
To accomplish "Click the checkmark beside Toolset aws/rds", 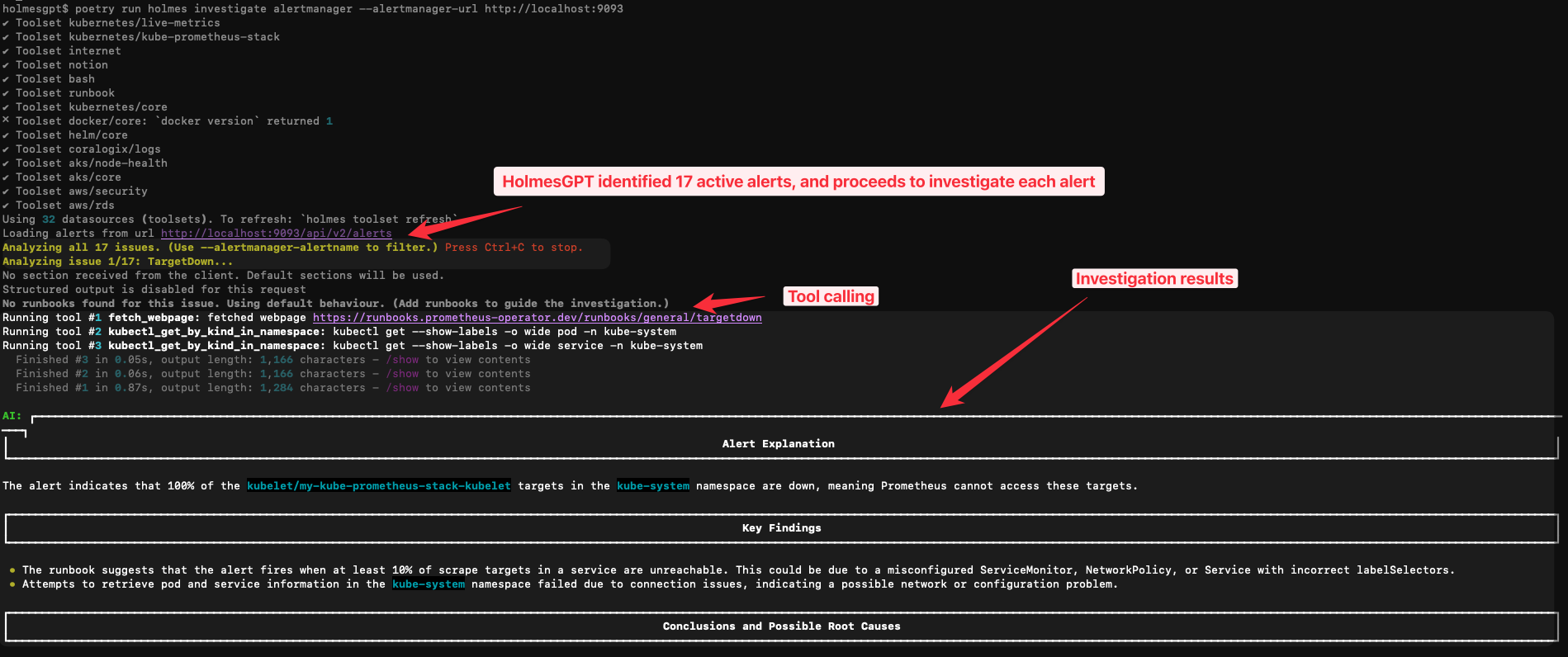I will pyautogui.click(x=6, y=206).
